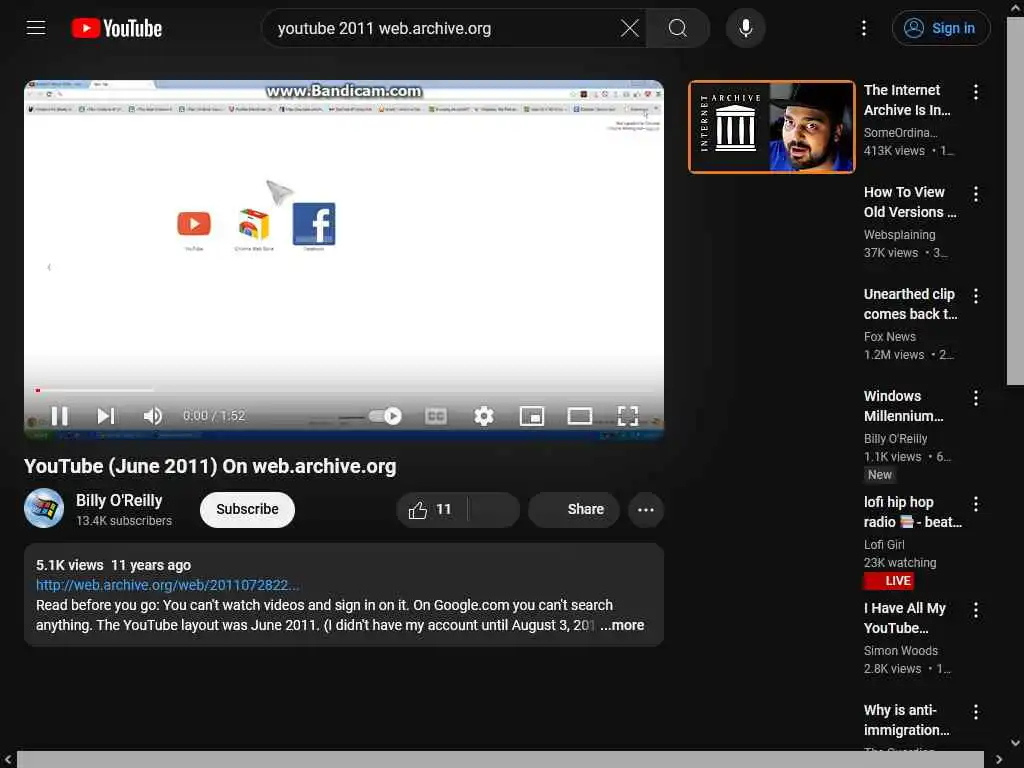Click the magnifying glass search button
Image resolution: width=1024 pixels, height=768 pixels.
click(x=678, y=28)
